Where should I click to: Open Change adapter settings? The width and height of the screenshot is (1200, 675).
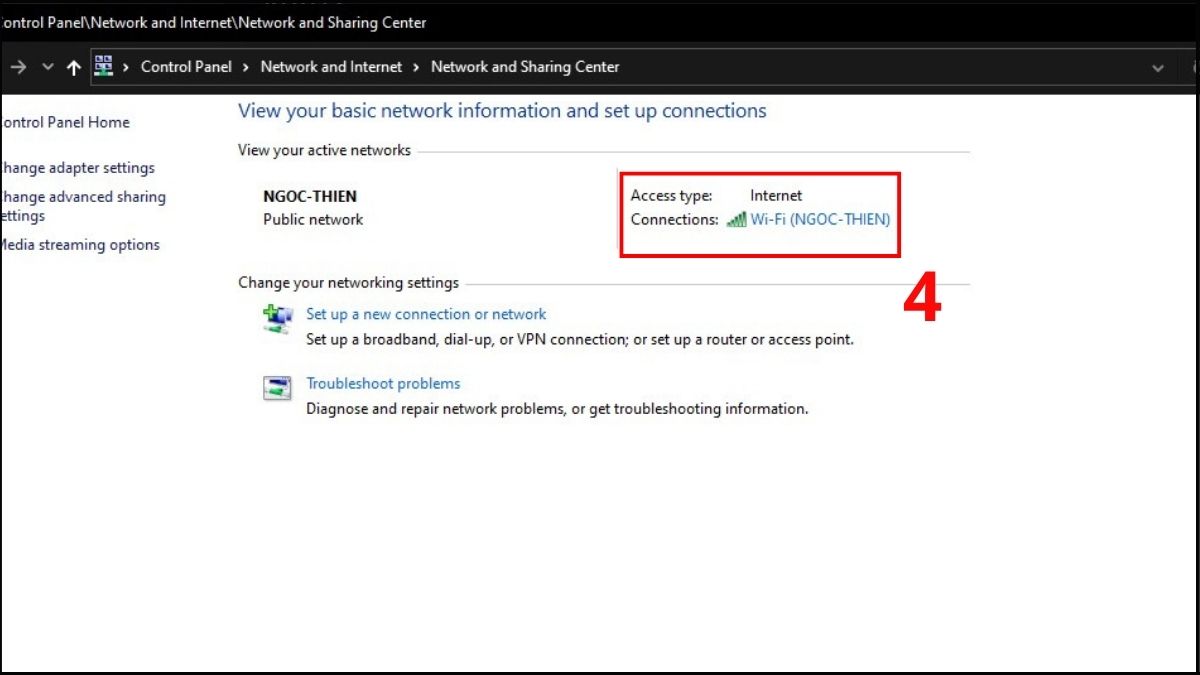[x=77, y=167]
